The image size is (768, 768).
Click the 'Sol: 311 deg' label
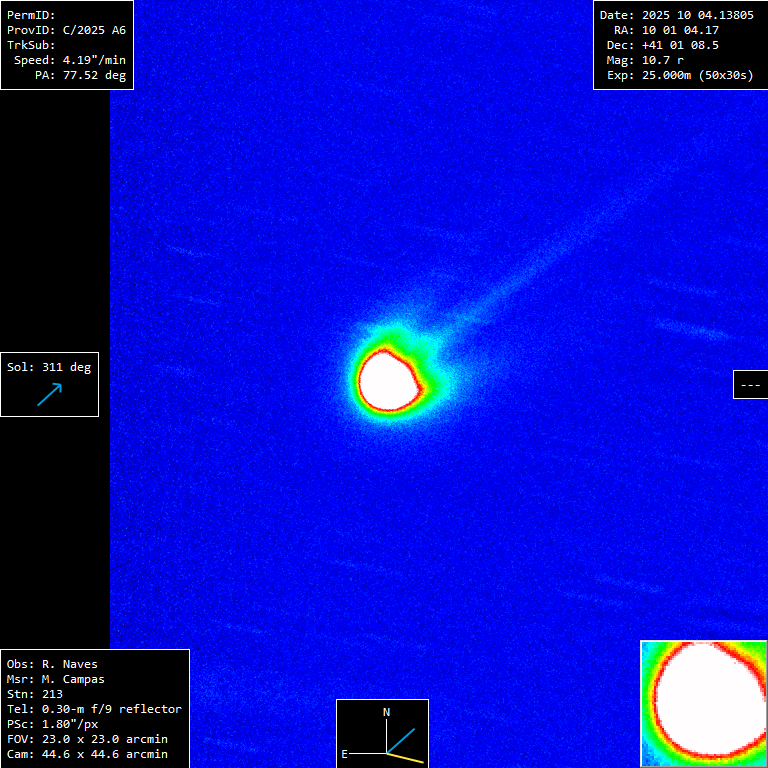49,367
